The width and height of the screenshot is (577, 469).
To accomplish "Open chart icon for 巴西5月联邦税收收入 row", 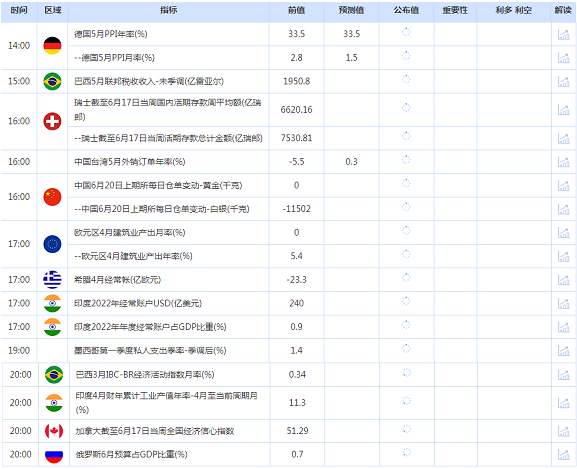I will pos(563,81).
